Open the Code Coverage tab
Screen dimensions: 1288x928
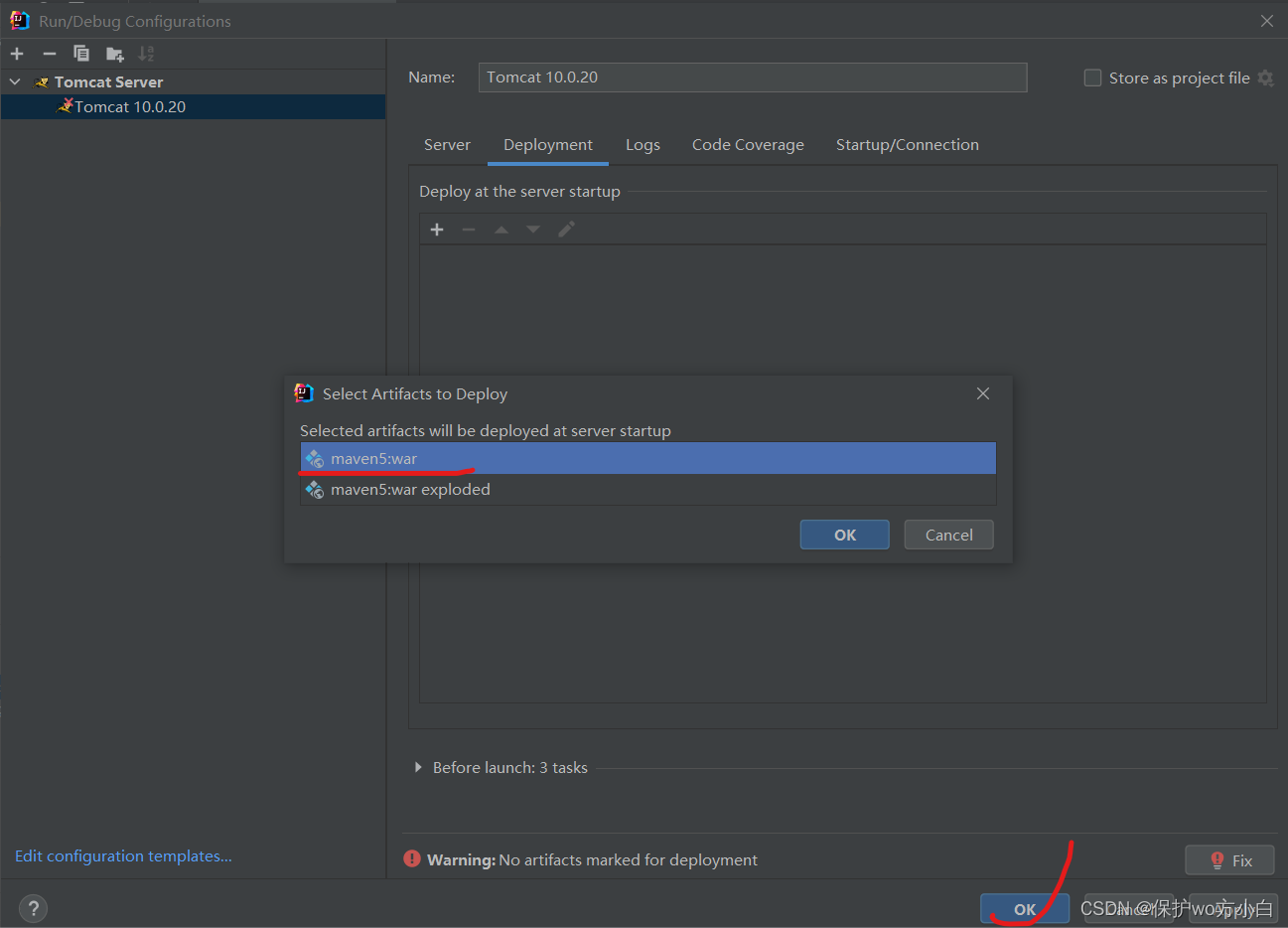pos(748,145)
